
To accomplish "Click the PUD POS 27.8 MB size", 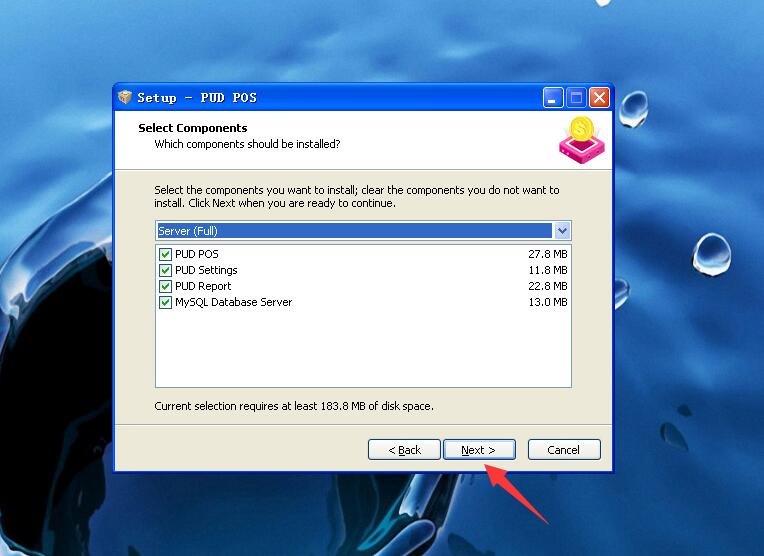I will (x=548, y=254).
